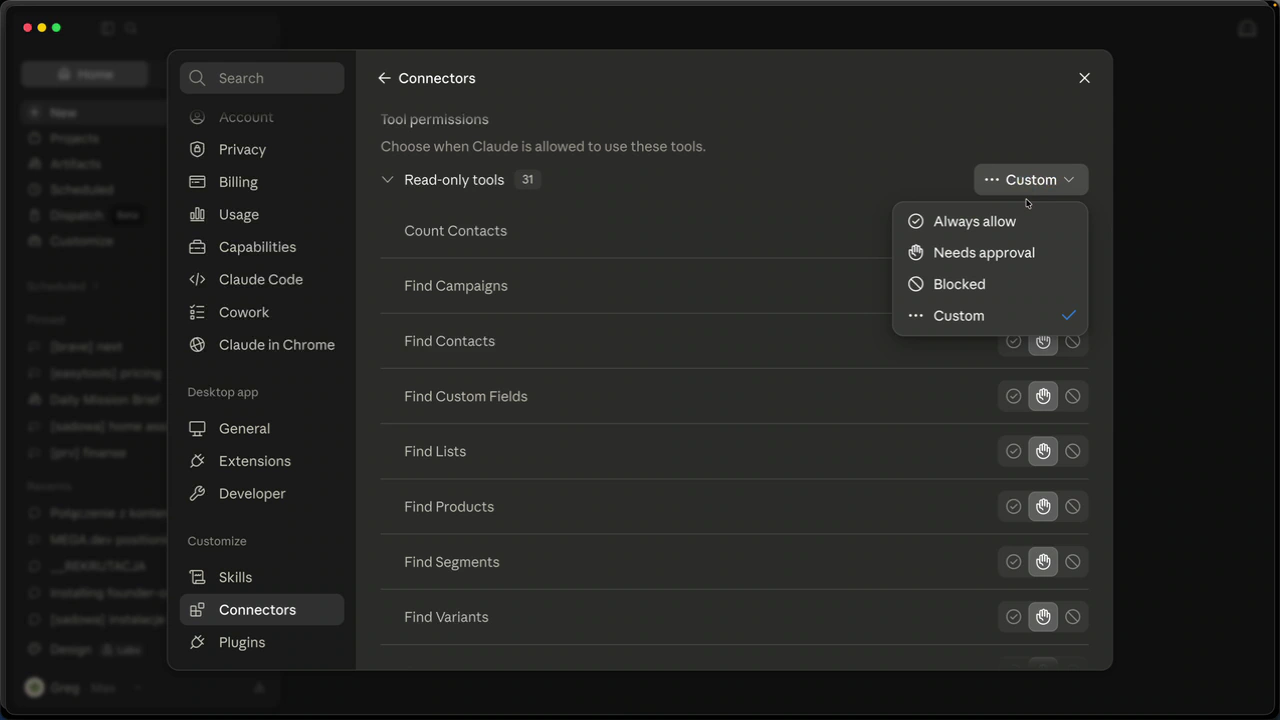
Task: Click the Claude in Chrome icon
Action: click(197, 345)
